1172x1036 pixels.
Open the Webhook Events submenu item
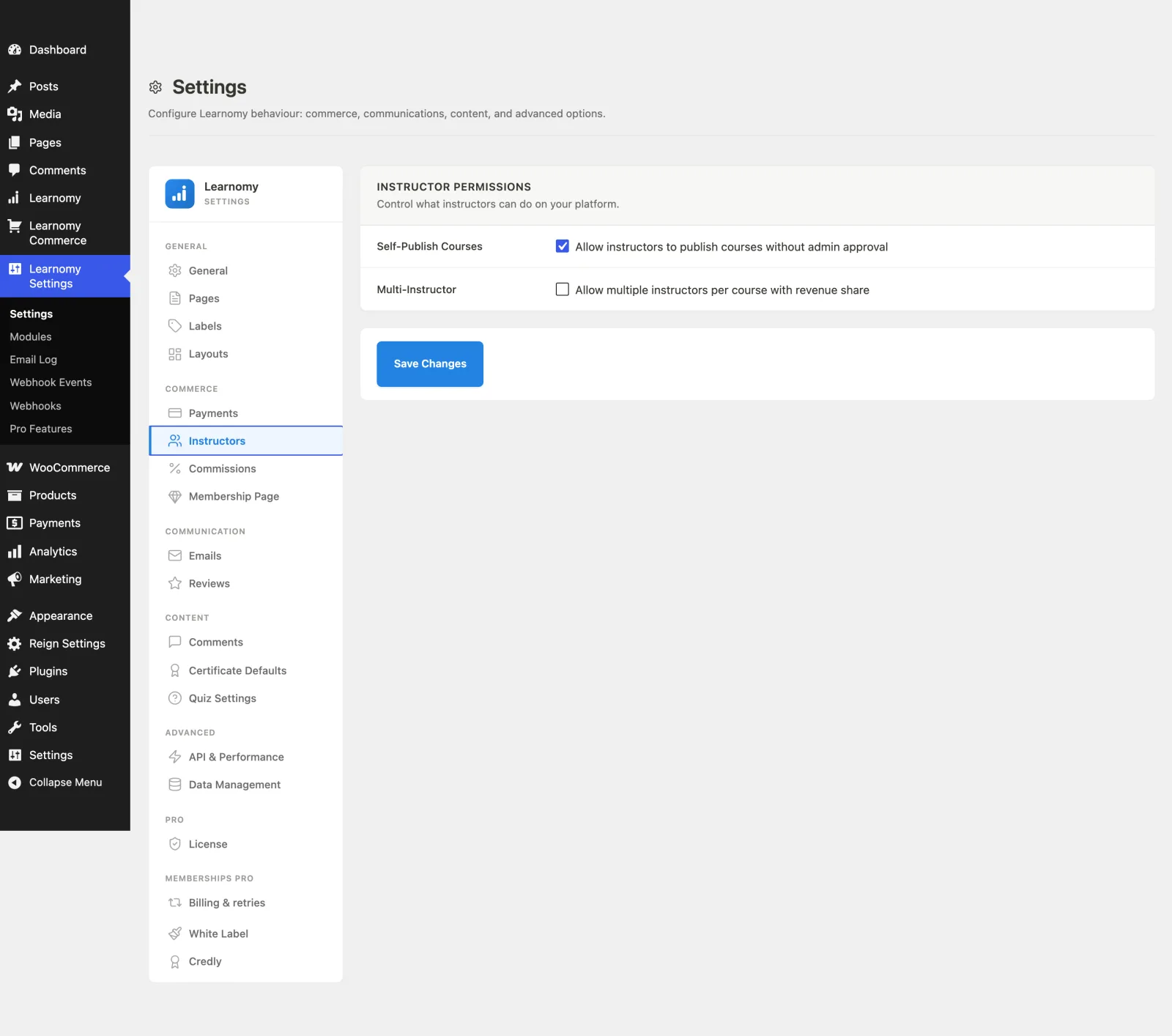tap(51, 382)
